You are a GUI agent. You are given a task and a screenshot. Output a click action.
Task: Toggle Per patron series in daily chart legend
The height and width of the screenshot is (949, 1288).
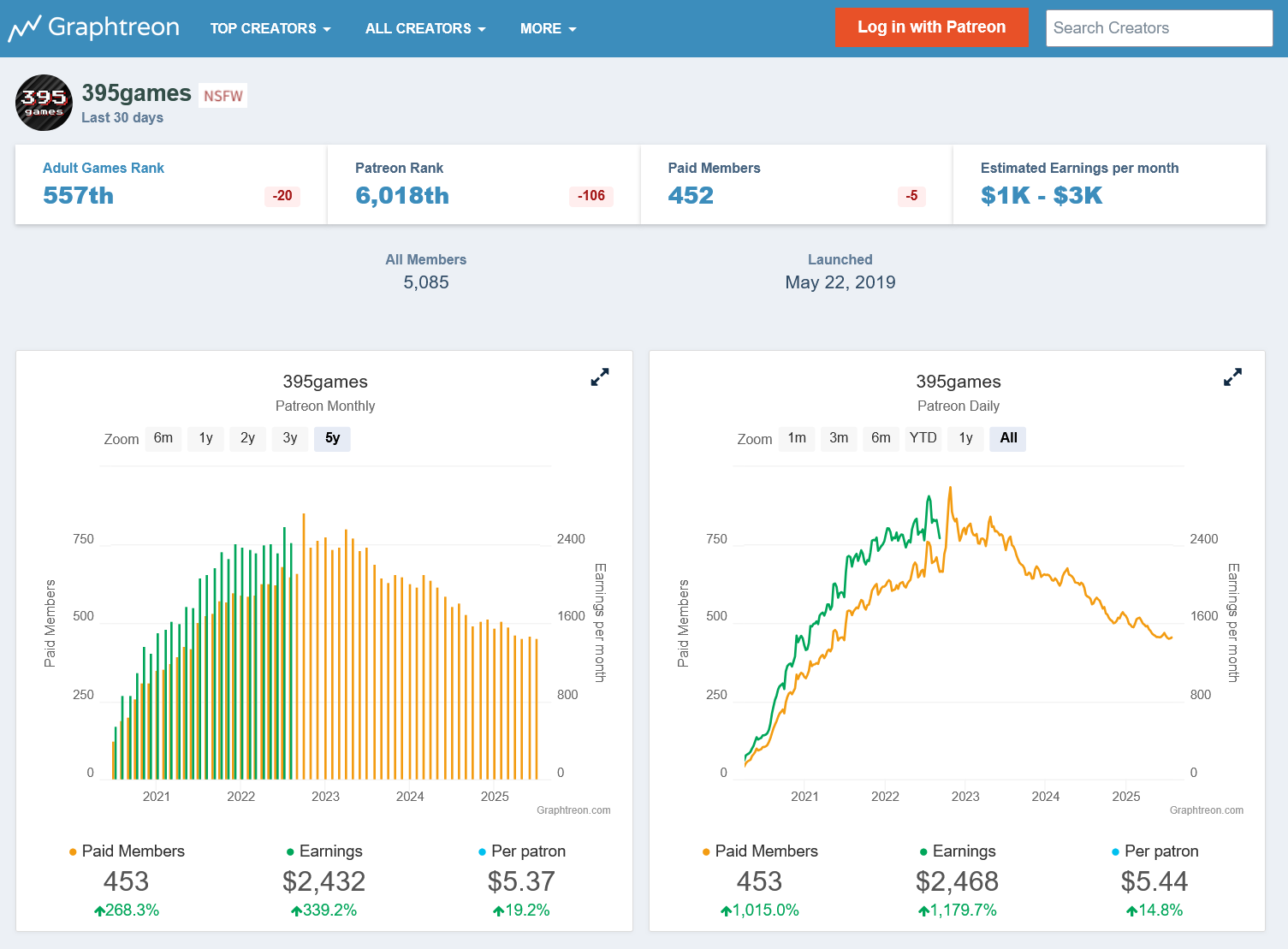pos(1160,851)
